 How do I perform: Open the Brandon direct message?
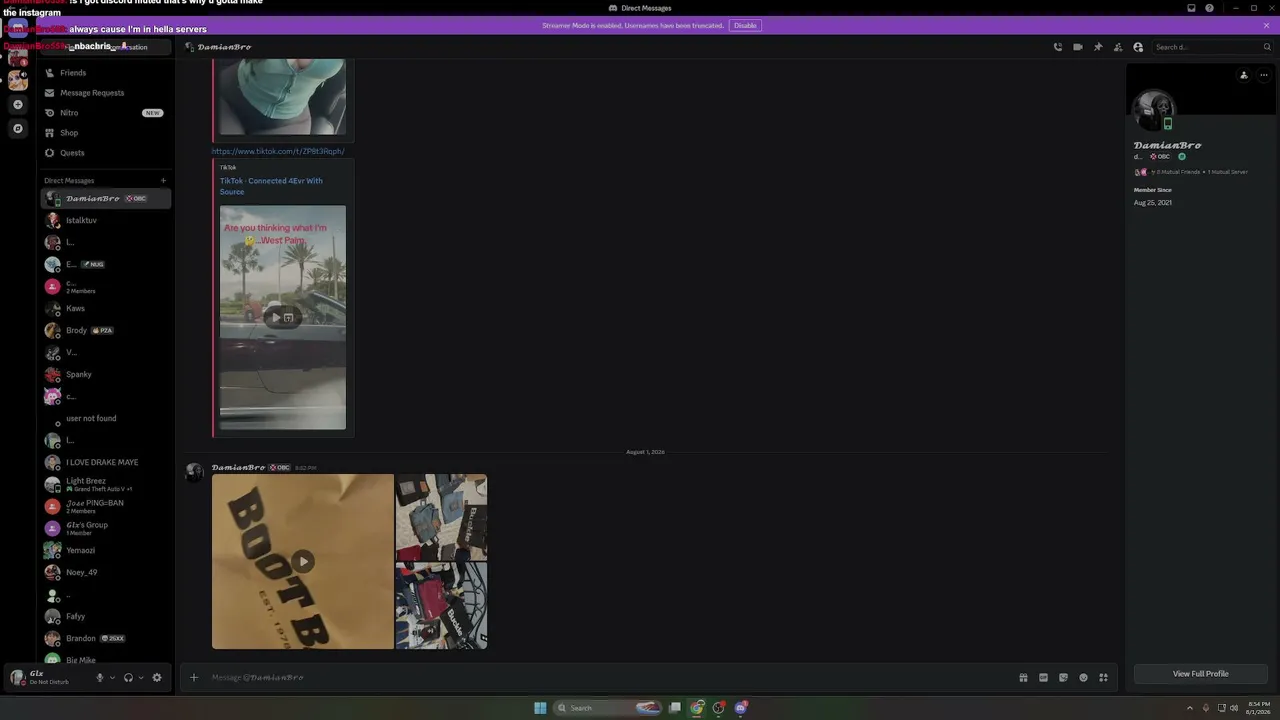(105, 638)
